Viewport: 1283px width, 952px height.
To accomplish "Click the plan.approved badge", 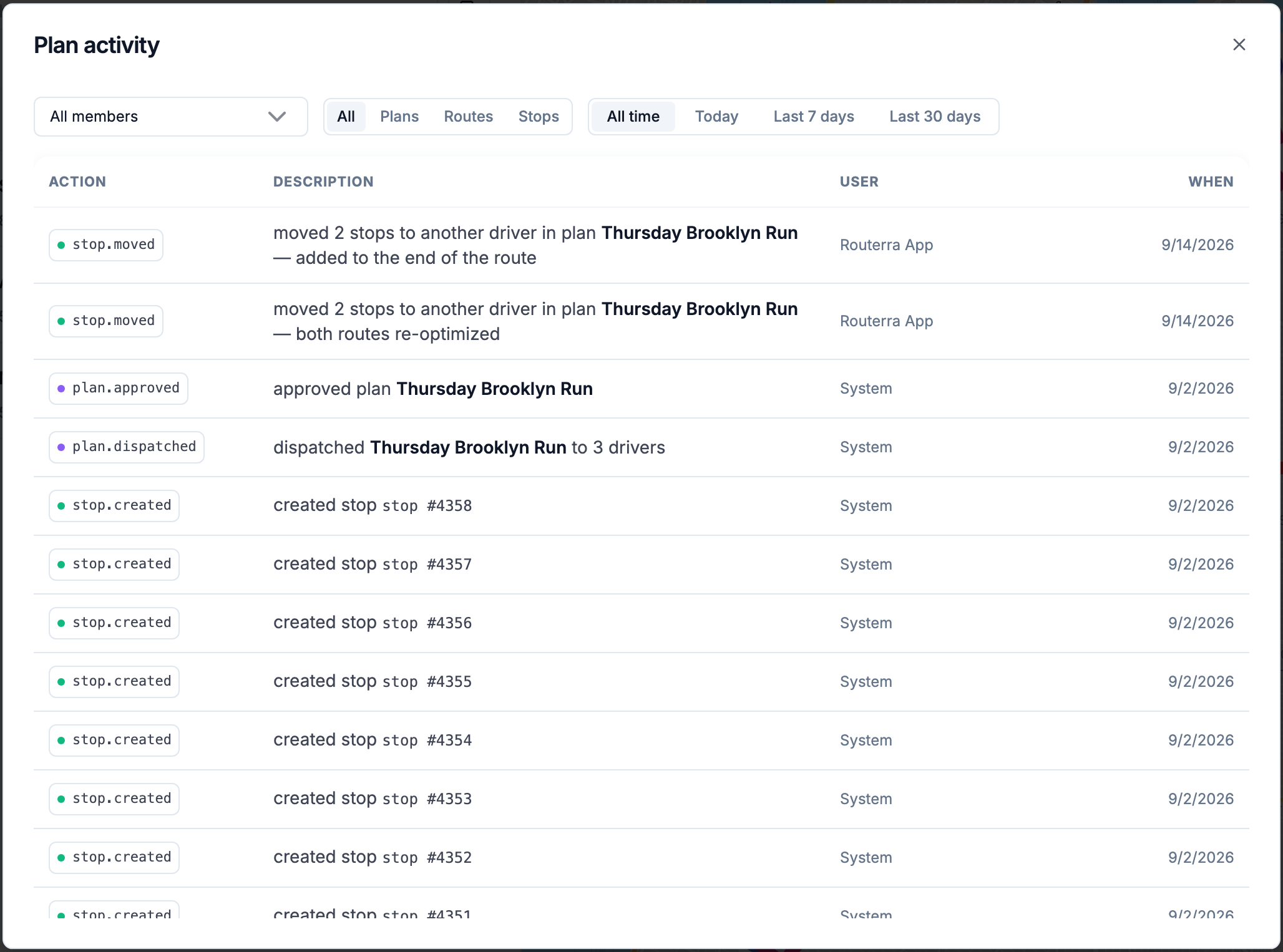I will (x=119, y=389).
